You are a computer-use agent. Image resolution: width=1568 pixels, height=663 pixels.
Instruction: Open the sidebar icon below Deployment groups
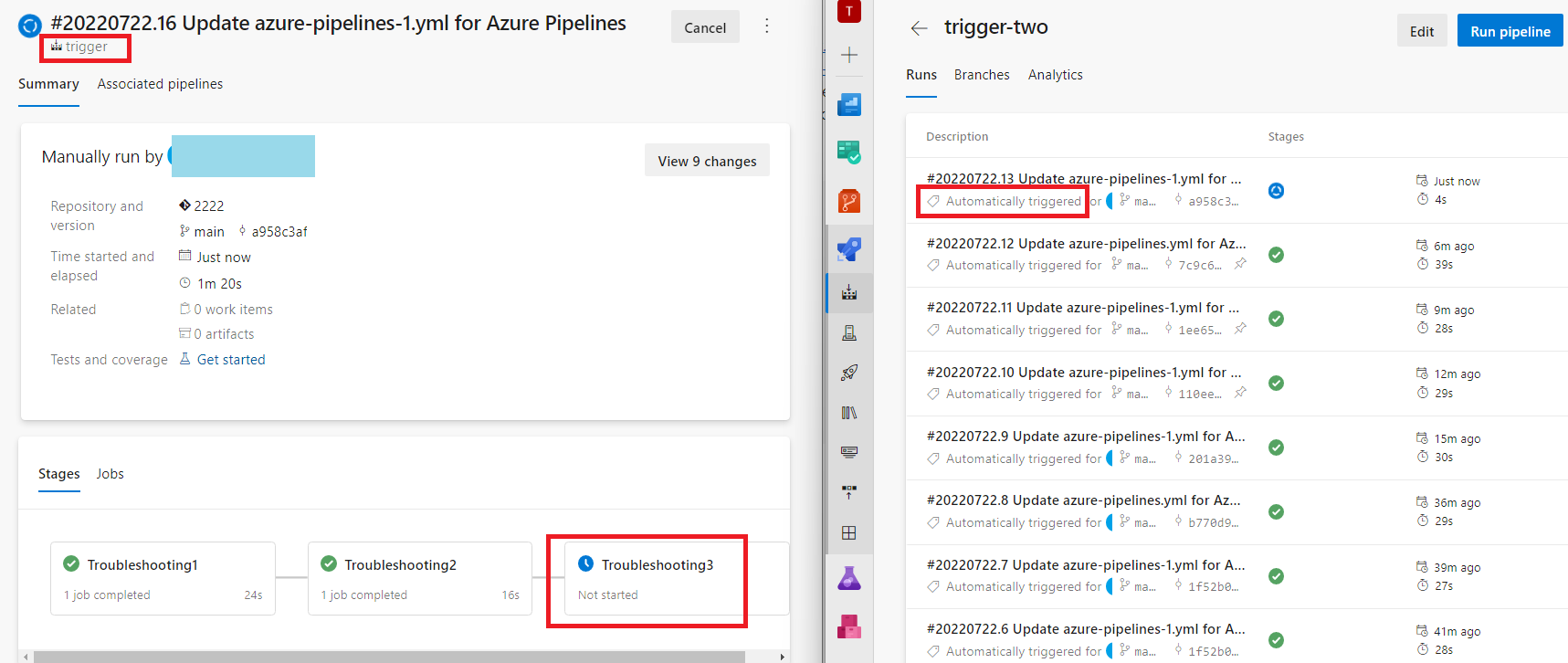tap(849, 532)
